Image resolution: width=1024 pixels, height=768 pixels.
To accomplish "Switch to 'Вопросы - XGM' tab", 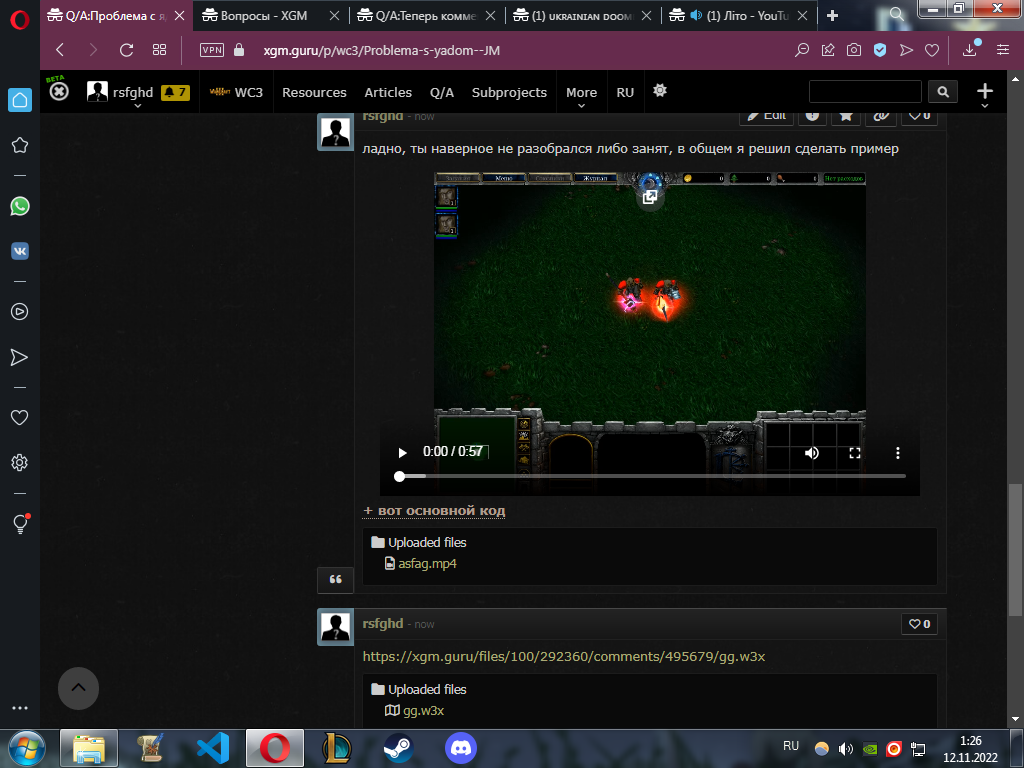I will click(x=263, y=16).
